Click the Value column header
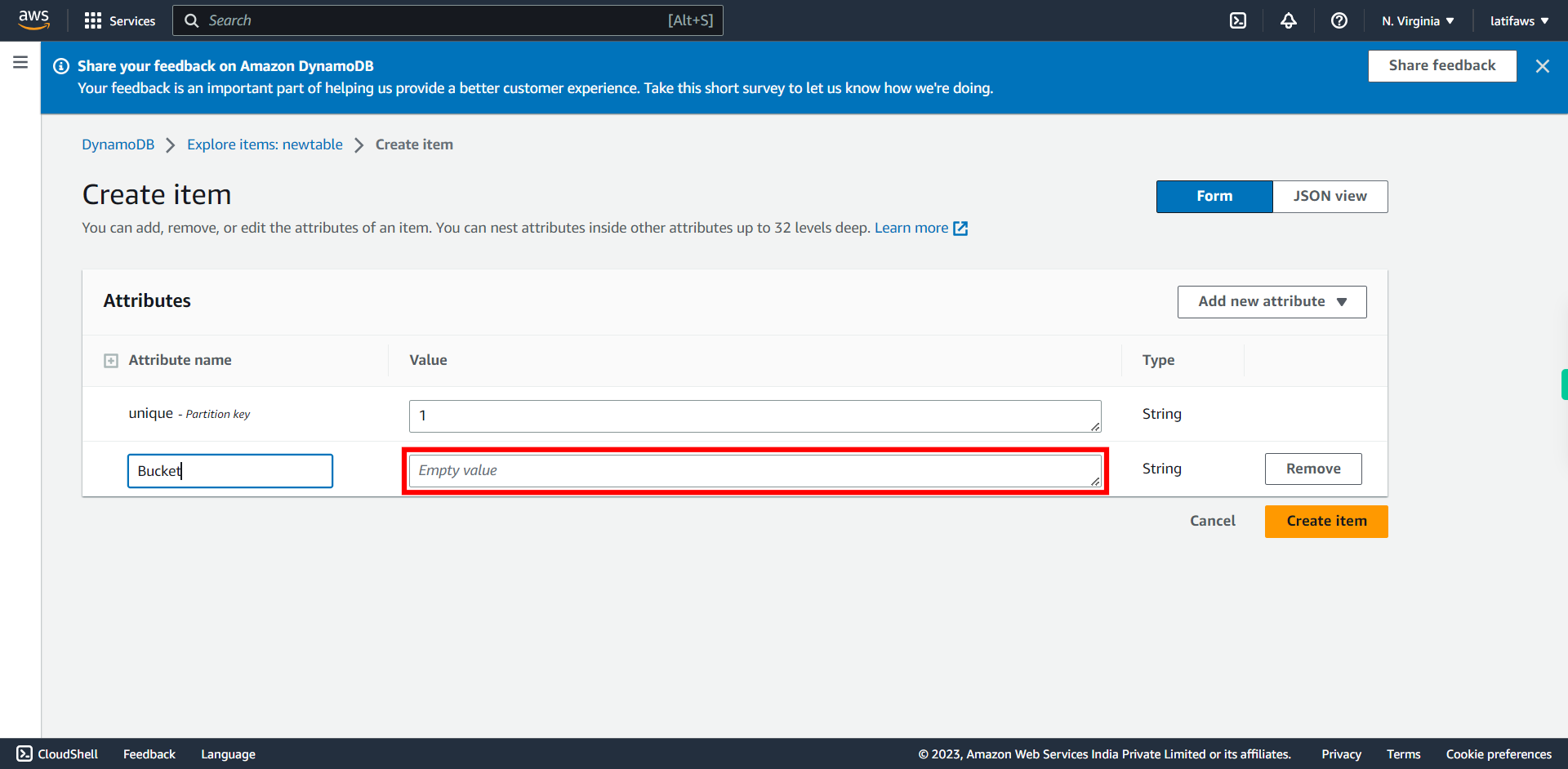The image size is (1568, 769). pyautogui.click(x=428, y=360)
